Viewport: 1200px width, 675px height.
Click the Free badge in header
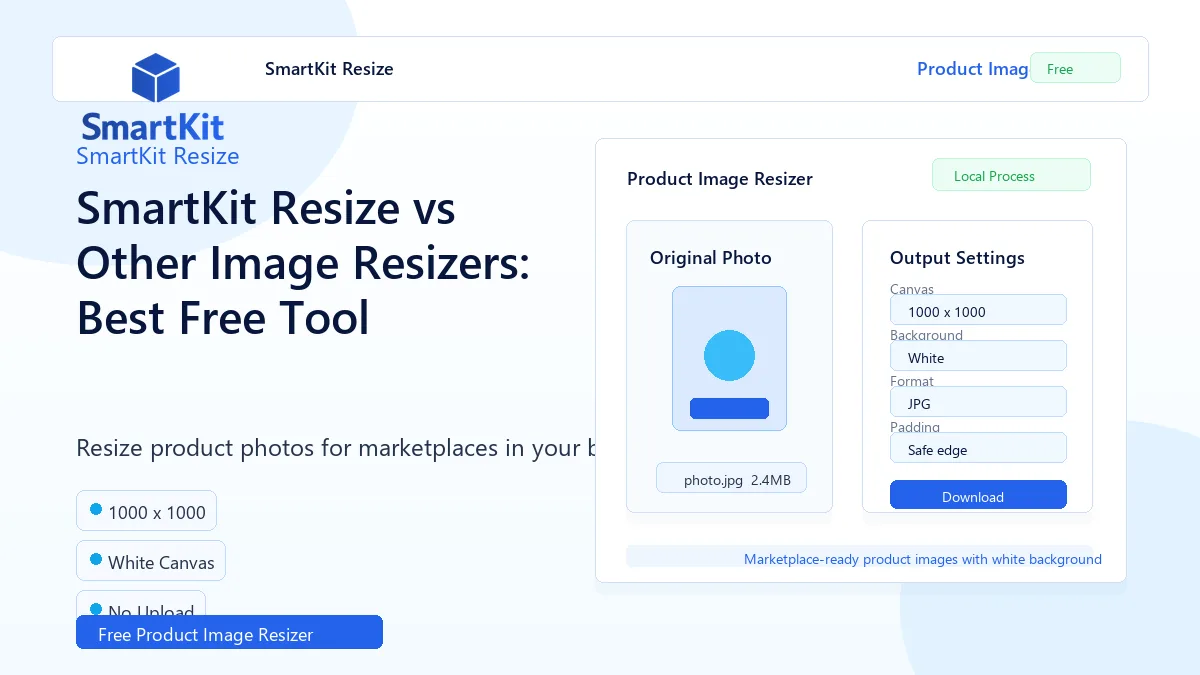(1075, 68)
